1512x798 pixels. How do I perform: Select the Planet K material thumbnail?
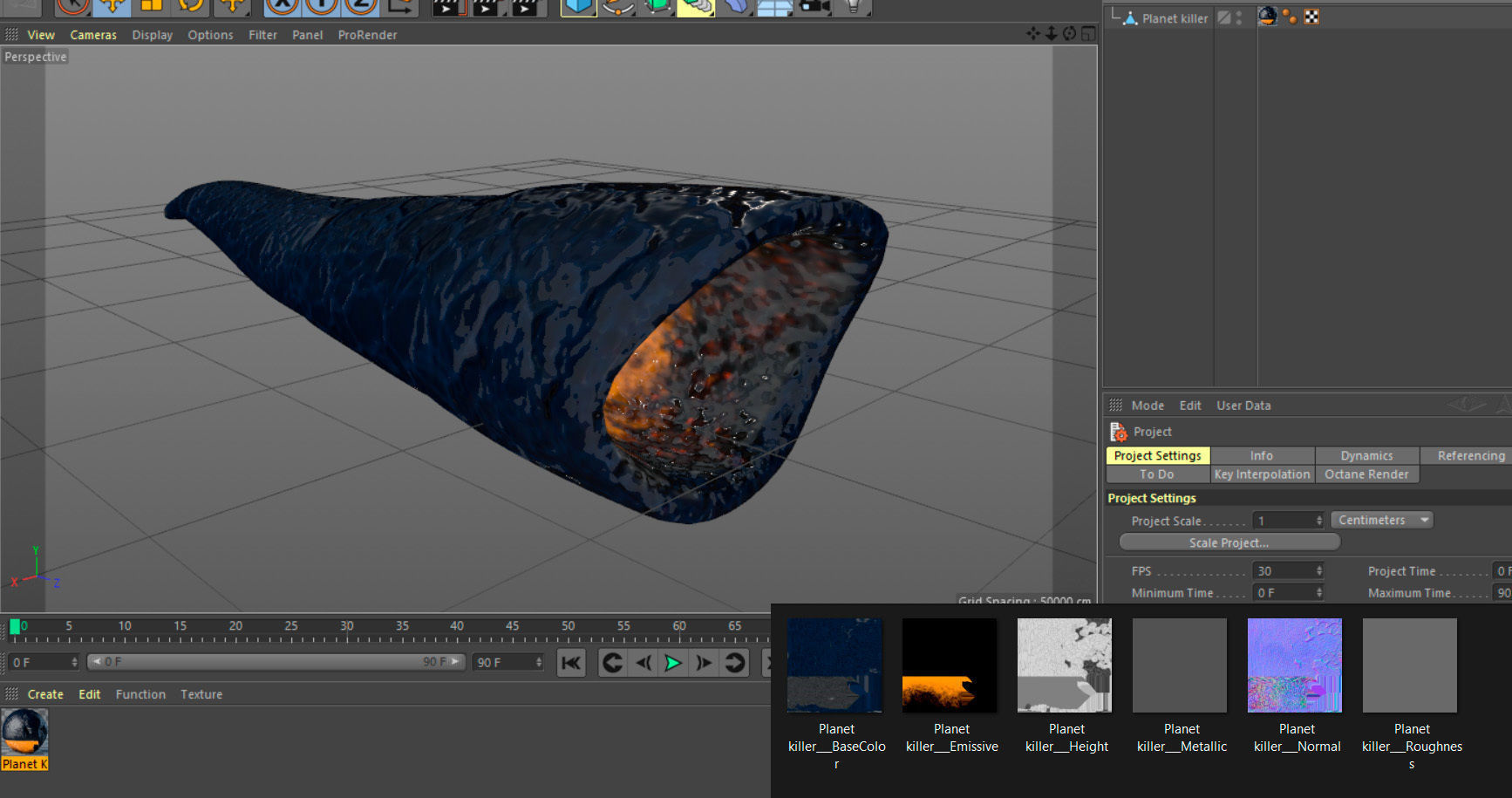(24, 739)
